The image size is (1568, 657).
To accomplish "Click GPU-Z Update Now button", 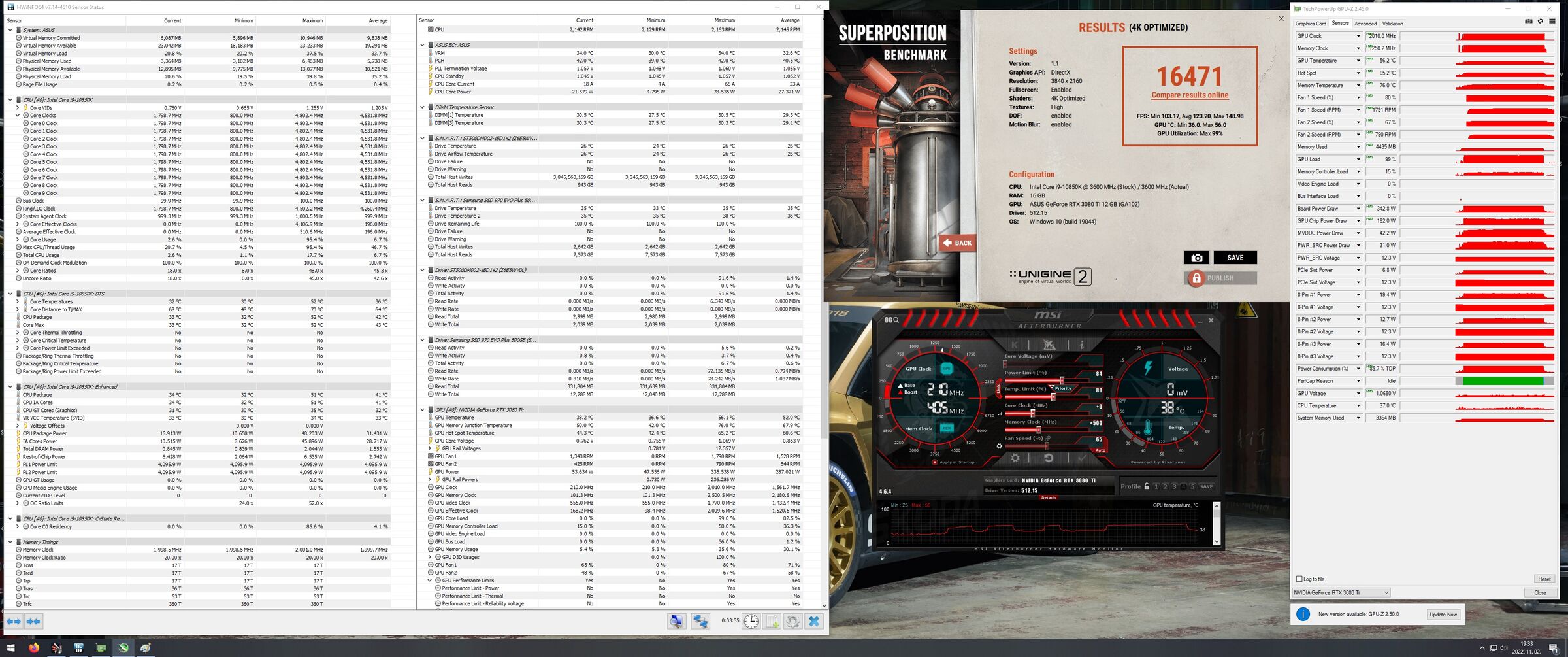I will 1443,615.
